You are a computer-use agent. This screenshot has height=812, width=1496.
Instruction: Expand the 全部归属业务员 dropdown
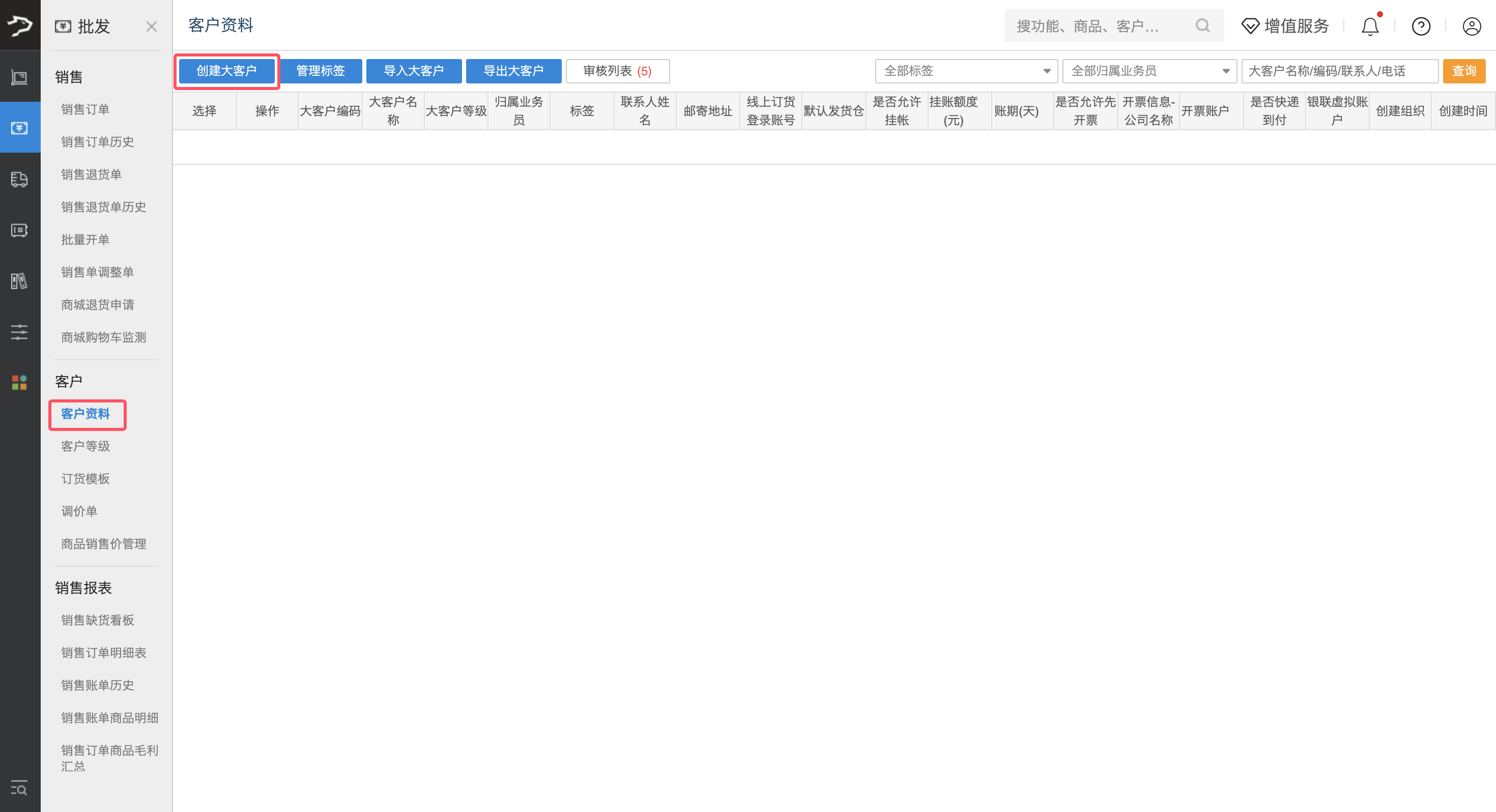coord(1149,71)
